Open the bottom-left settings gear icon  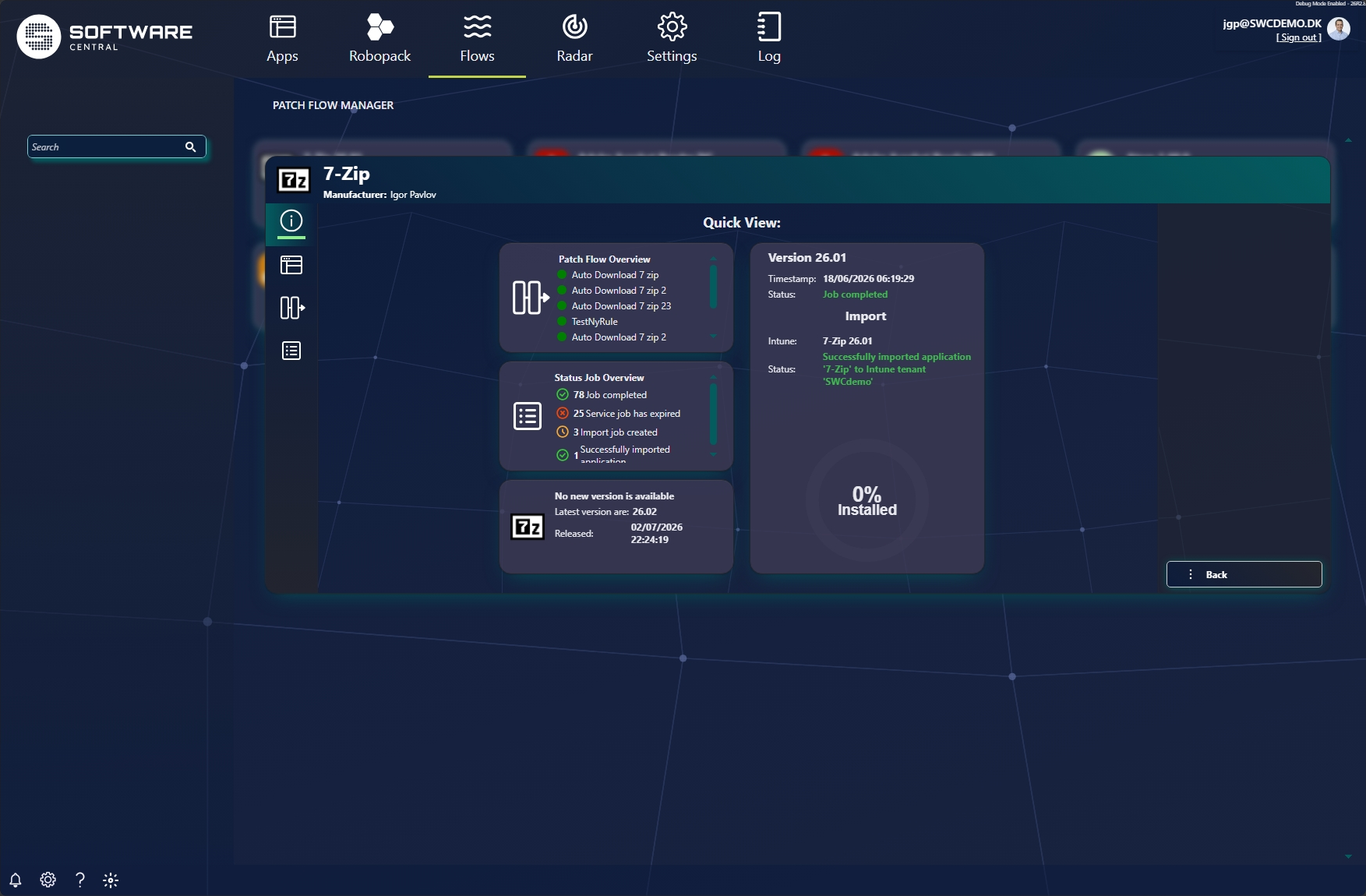(x=48, y=880)
